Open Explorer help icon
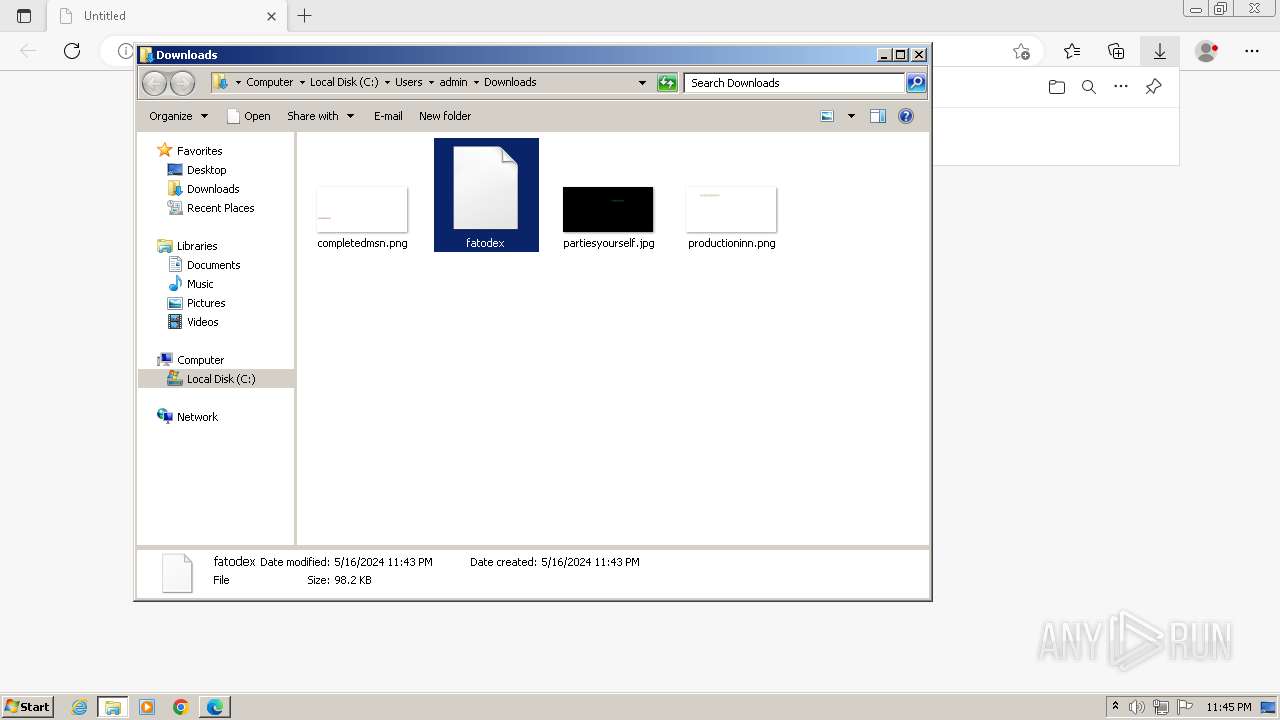The width and height of the screenshot is (1280, 720). click(906, 116)
